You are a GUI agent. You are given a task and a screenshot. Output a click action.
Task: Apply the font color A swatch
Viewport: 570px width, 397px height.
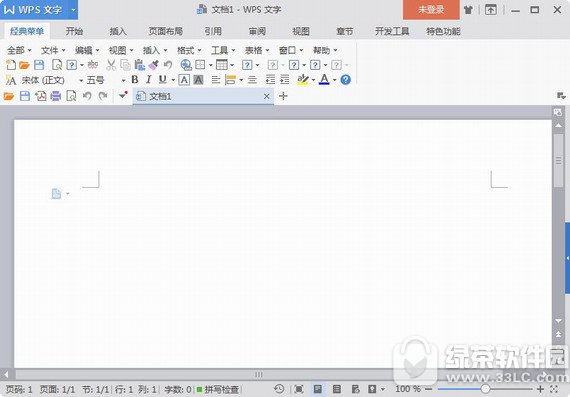click(x=324, y=80)
